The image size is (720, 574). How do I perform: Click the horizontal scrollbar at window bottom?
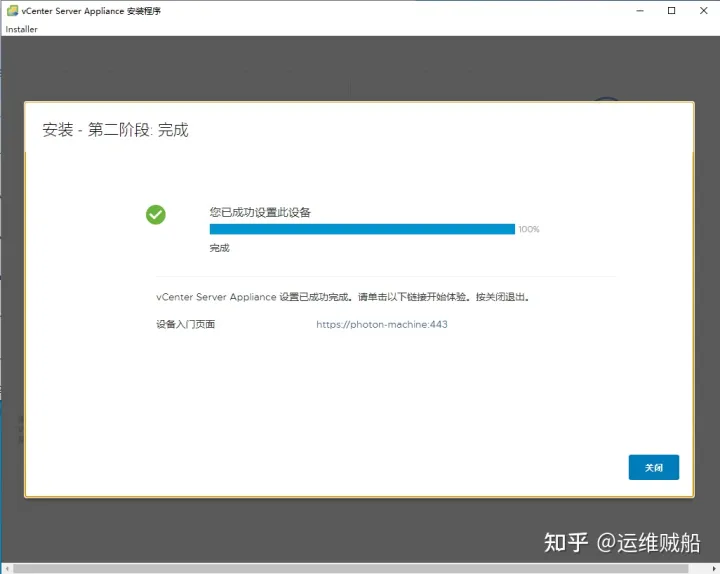pyautogui.click(x=350, y=568)
